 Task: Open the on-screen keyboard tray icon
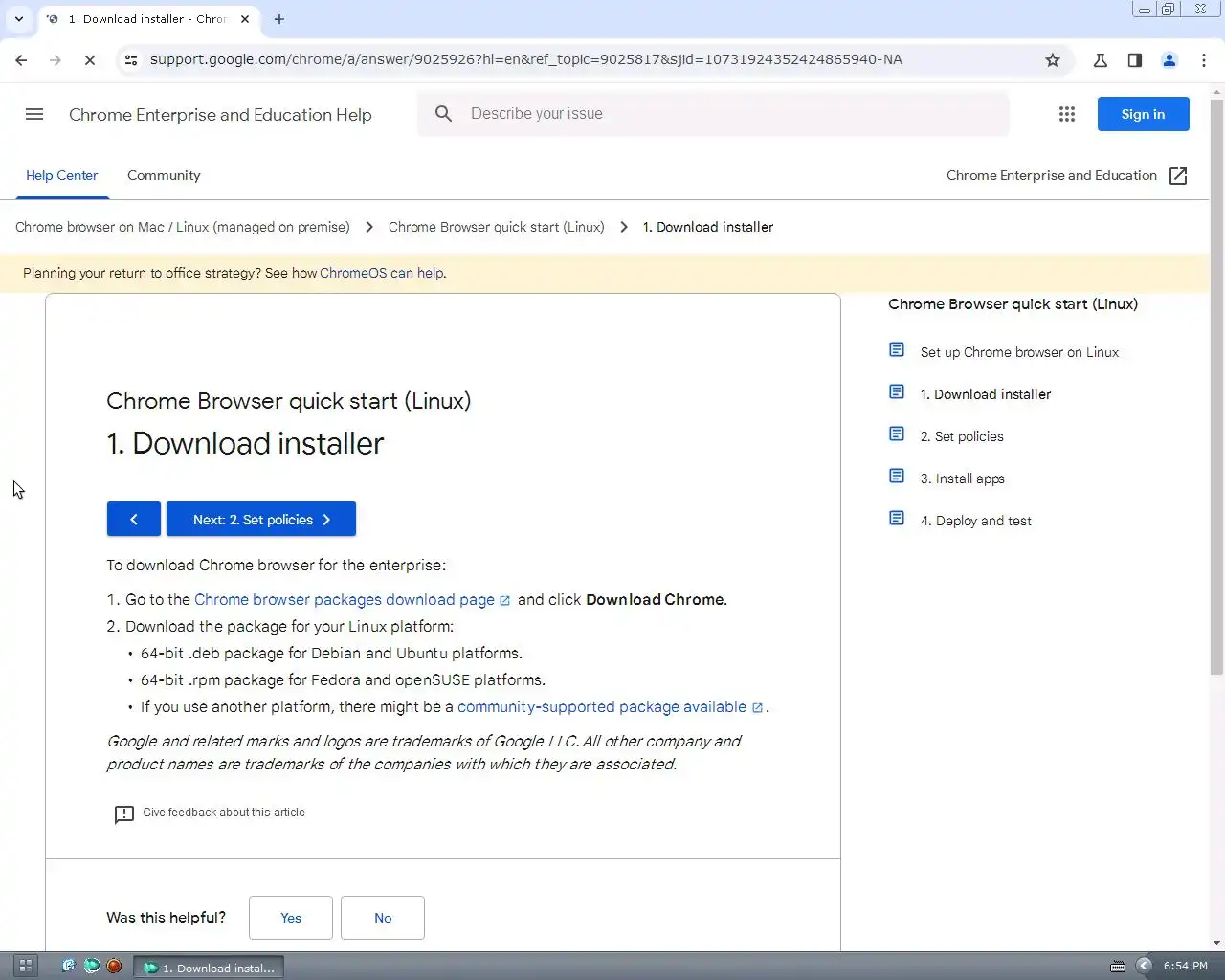coord(1117,966)
